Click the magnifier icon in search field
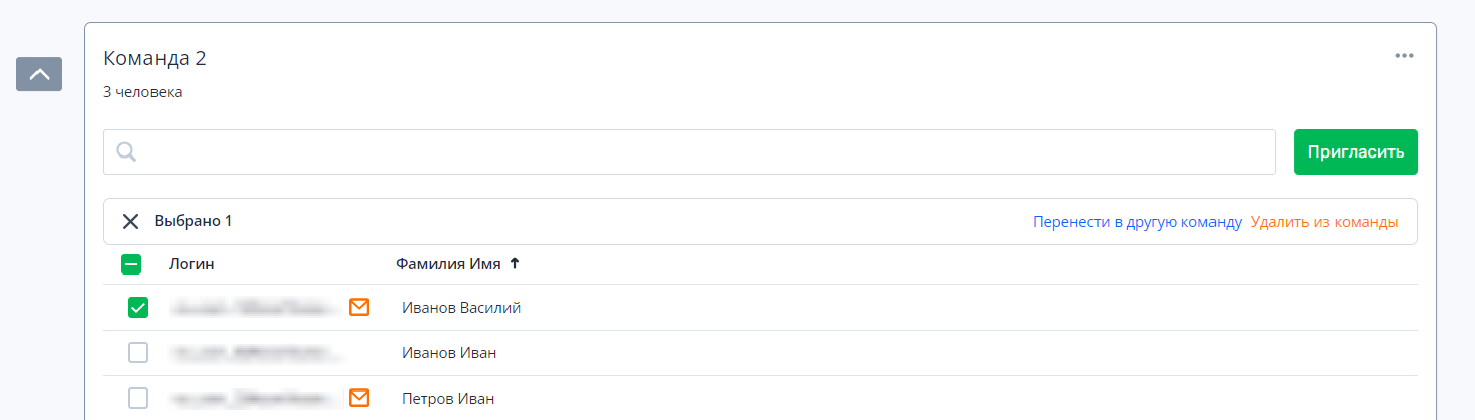This screenshot has width=1475, height=420. click(126, 152)
